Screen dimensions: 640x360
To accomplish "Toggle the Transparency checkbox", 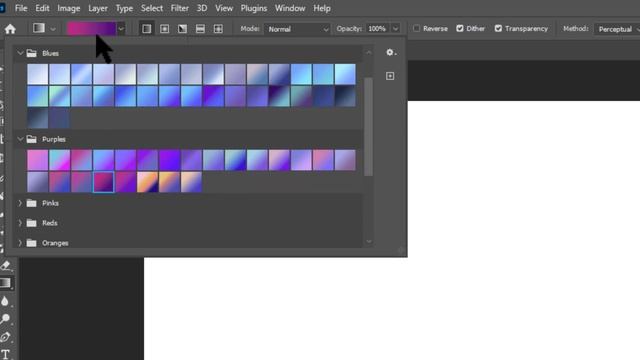I will (x=498, y=29).
